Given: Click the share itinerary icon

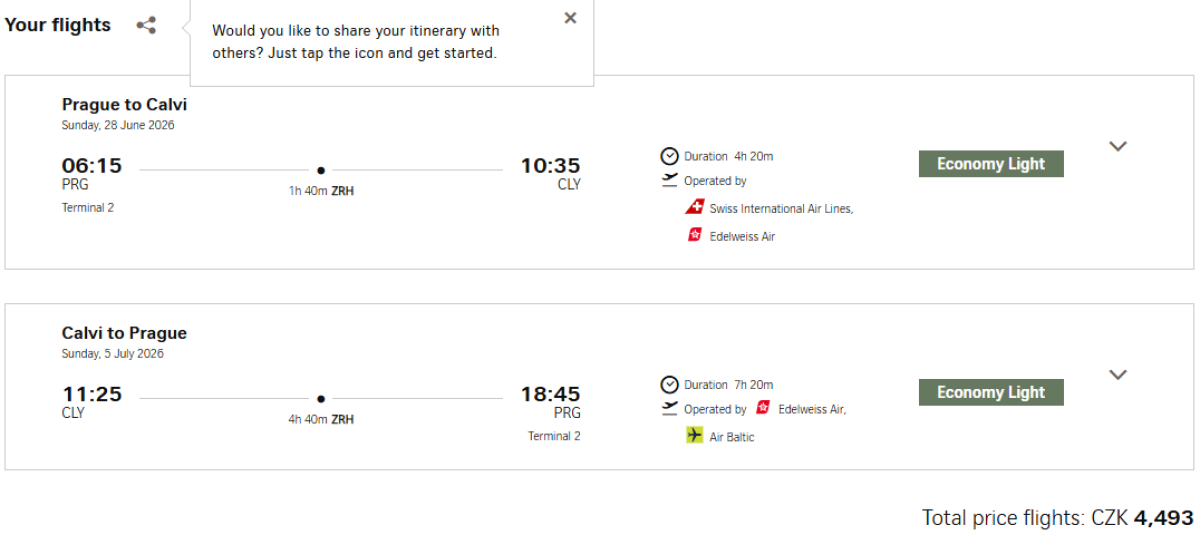Looking at the screenshot, I should tap(146, 26).
